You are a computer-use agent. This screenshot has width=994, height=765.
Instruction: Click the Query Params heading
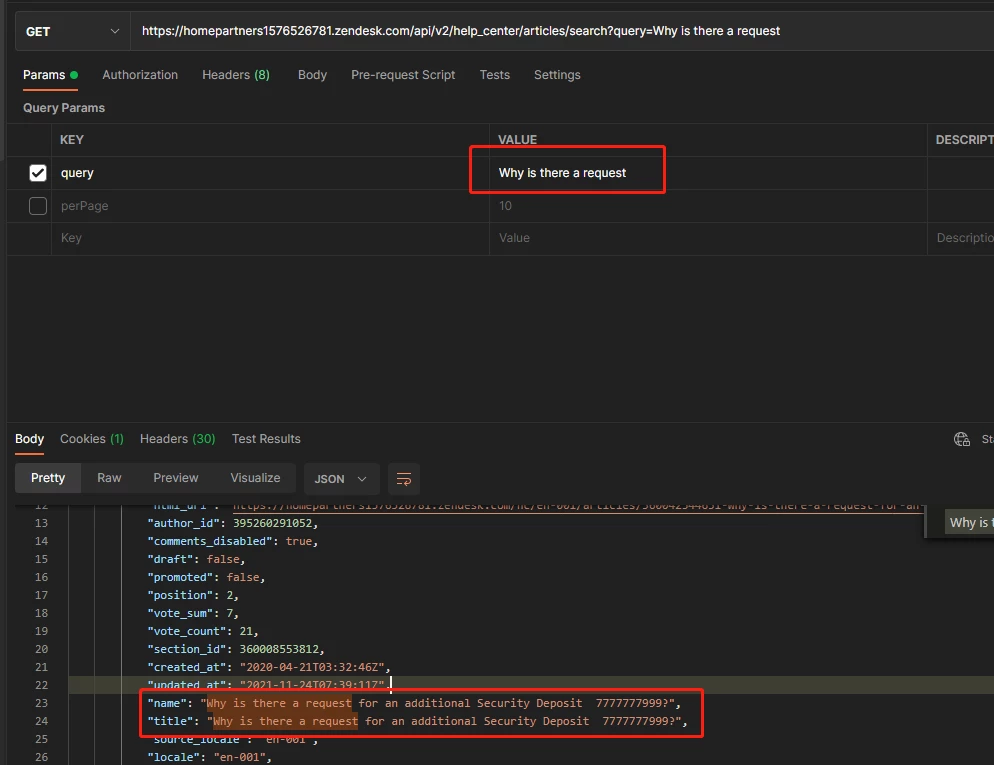(x=64, y=108)
